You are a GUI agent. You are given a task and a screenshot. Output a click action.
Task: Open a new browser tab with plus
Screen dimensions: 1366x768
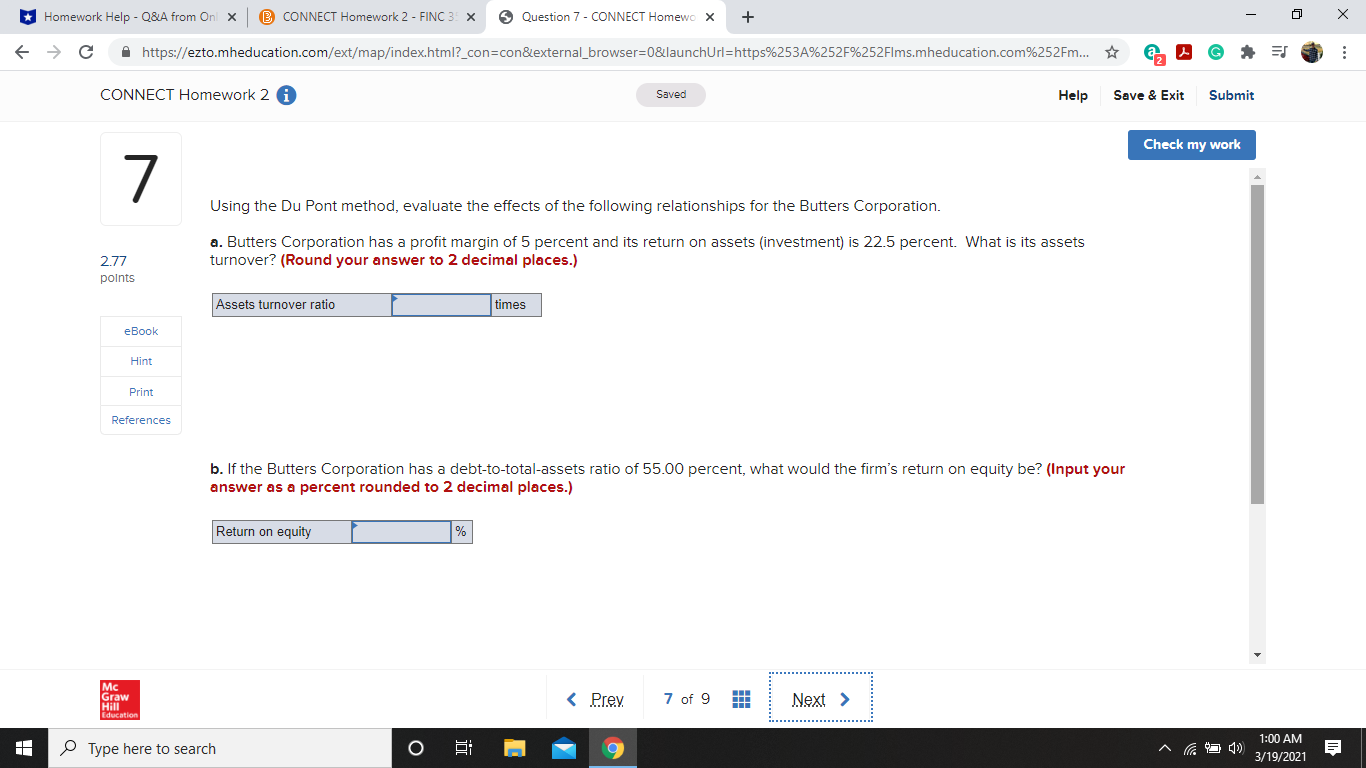[x=747, y=17]
